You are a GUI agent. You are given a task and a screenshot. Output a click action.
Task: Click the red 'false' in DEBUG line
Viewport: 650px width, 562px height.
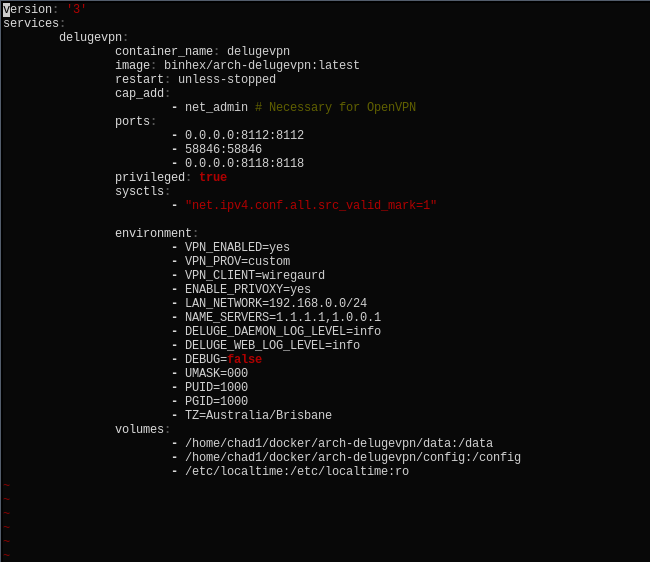coord(245,359)
